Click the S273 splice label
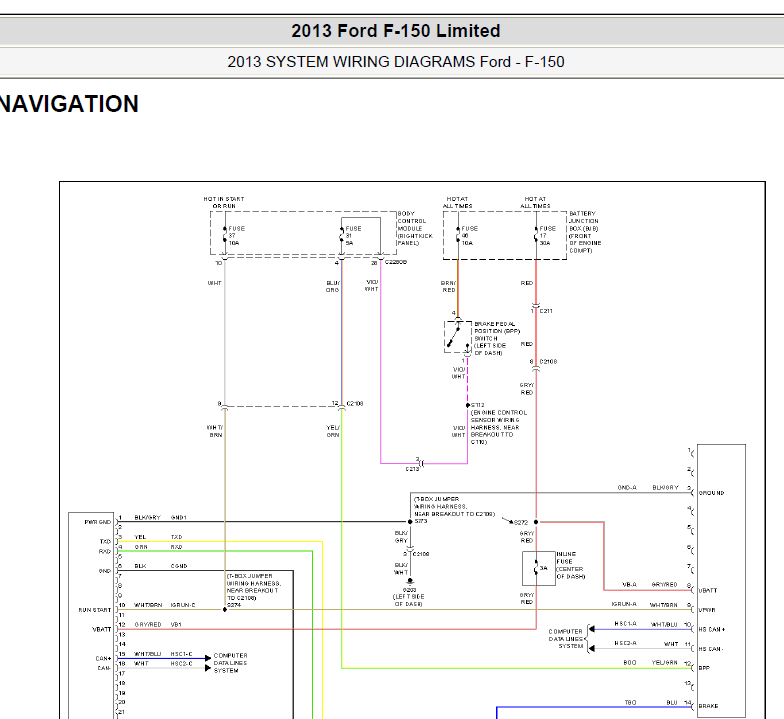The image size is (784, 719). point(420,521)
